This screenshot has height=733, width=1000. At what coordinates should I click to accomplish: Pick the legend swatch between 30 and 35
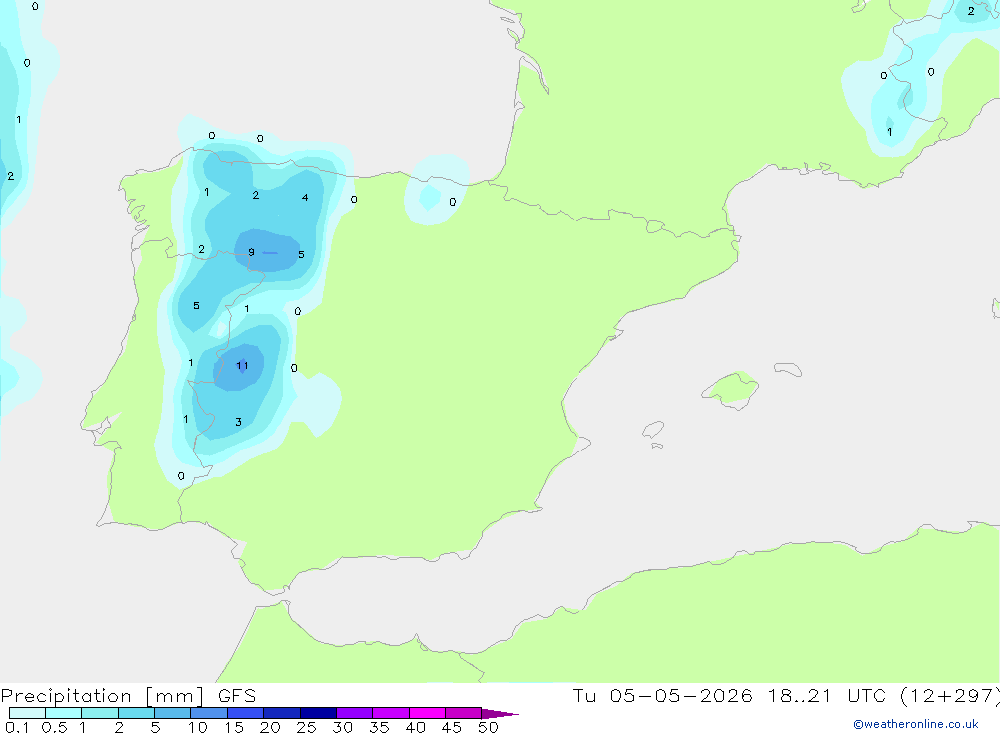(355, 713)
